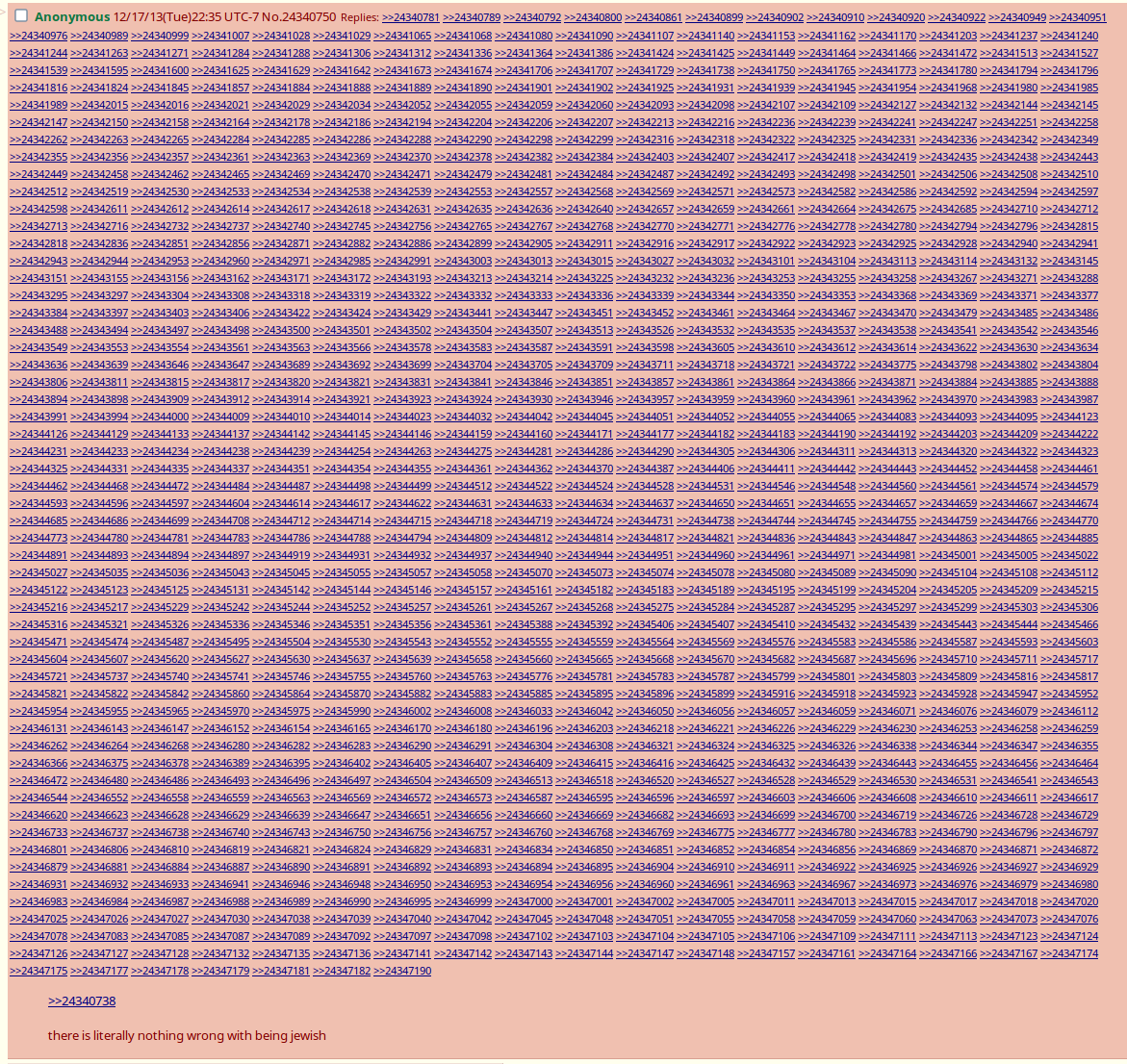The width and height of the screenshot is (1127, 1064).
Task: Open reply link >>24343295
Action: 38,295
